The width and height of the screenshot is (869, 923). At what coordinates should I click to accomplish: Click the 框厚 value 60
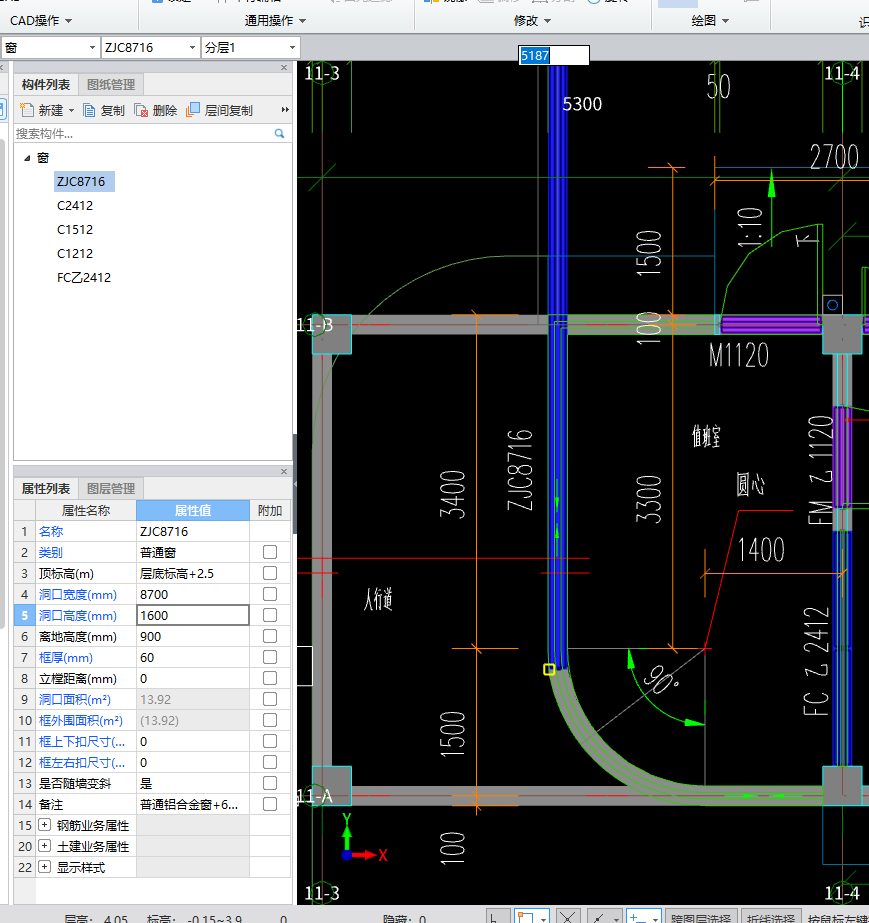(x=193, y=658)
